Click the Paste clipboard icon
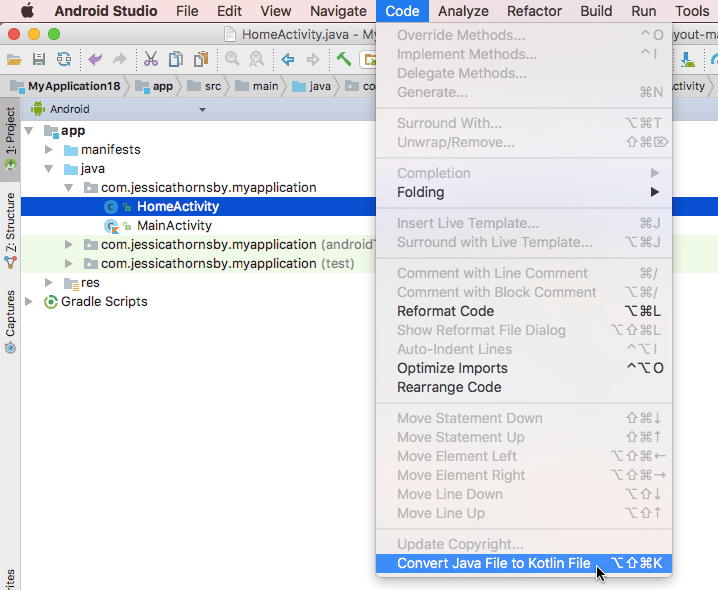 [x=201, y=60]
